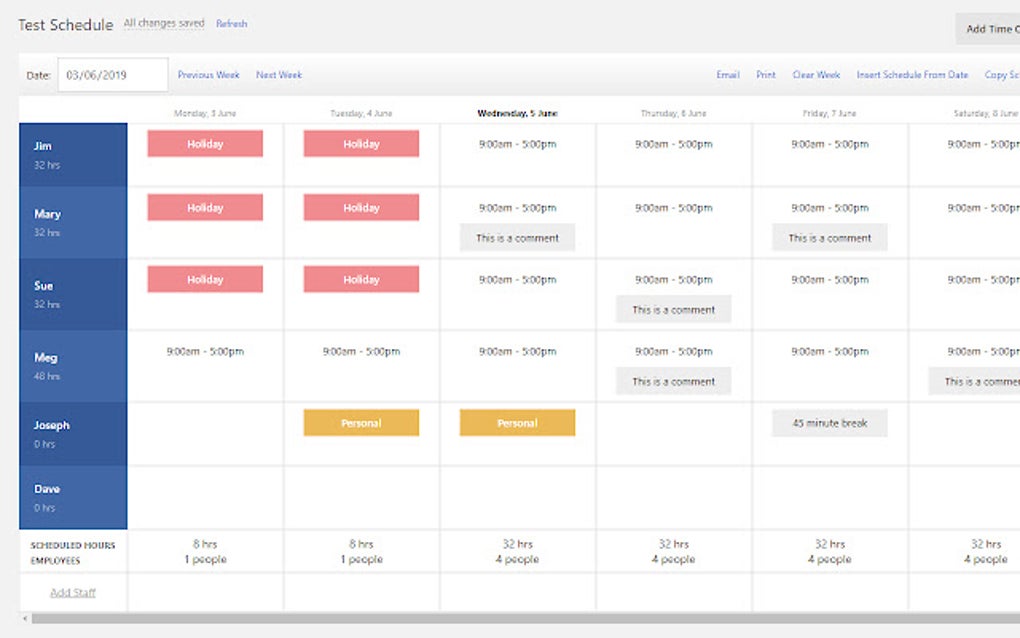Click Mary's comment under Wednesday's shift
The image size is (1020, 638).
pos(516,237)
